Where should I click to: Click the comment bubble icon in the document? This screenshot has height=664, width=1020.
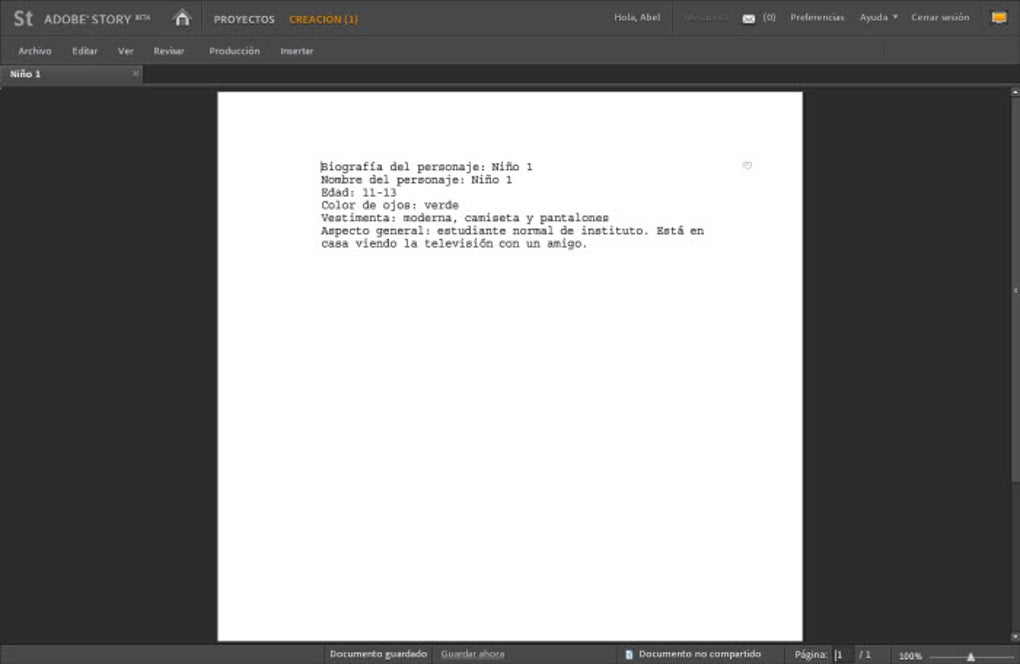point(747,166)
